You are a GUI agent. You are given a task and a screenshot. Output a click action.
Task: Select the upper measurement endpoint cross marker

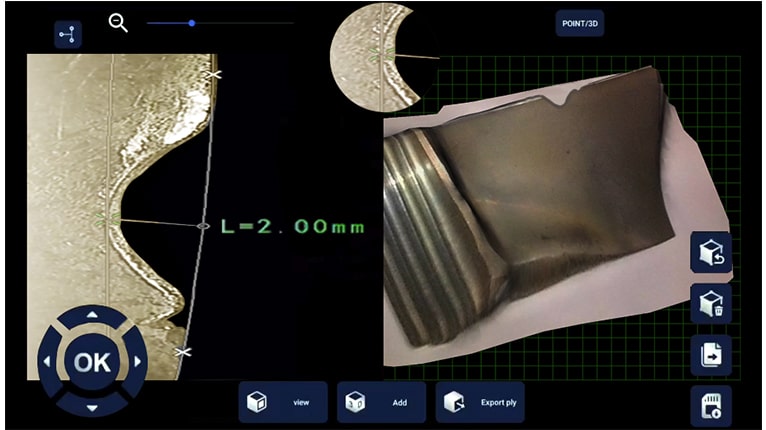(x=211, y=75)
